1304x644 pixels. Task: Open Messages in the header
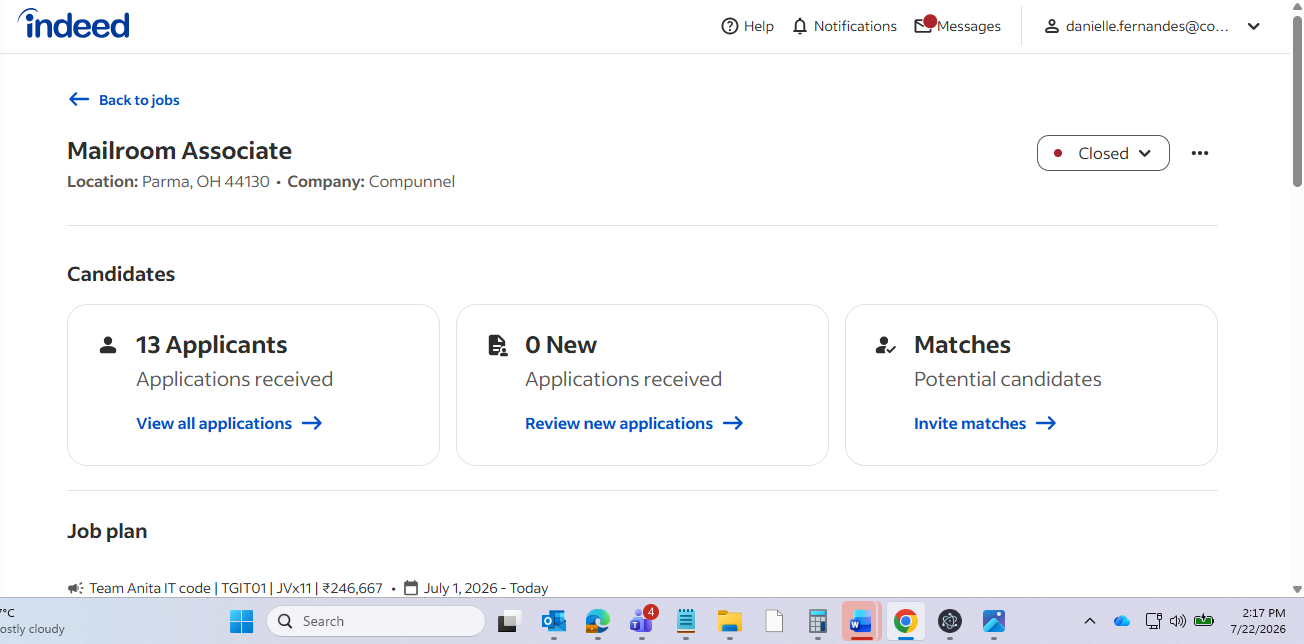tap(957, 26)
